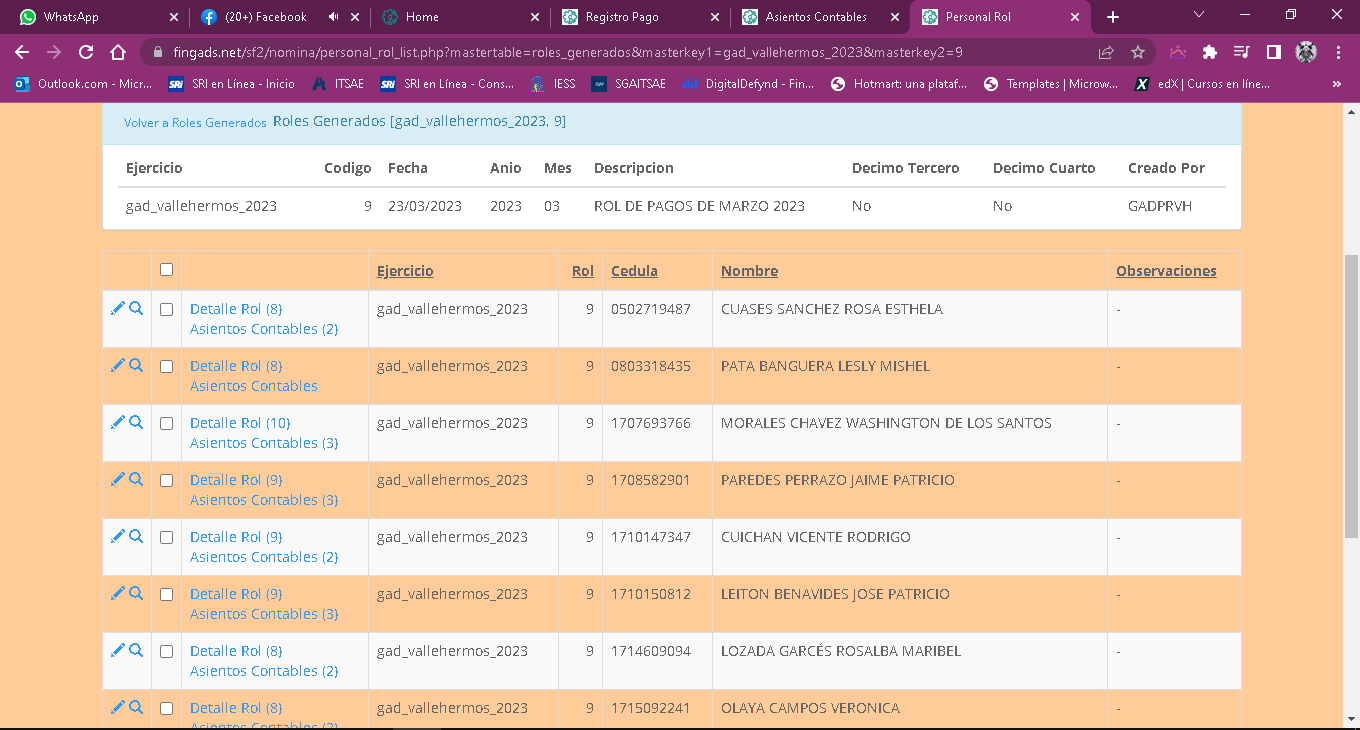
Task: Click the address bar URL field
Action: (x=600, y=52)
